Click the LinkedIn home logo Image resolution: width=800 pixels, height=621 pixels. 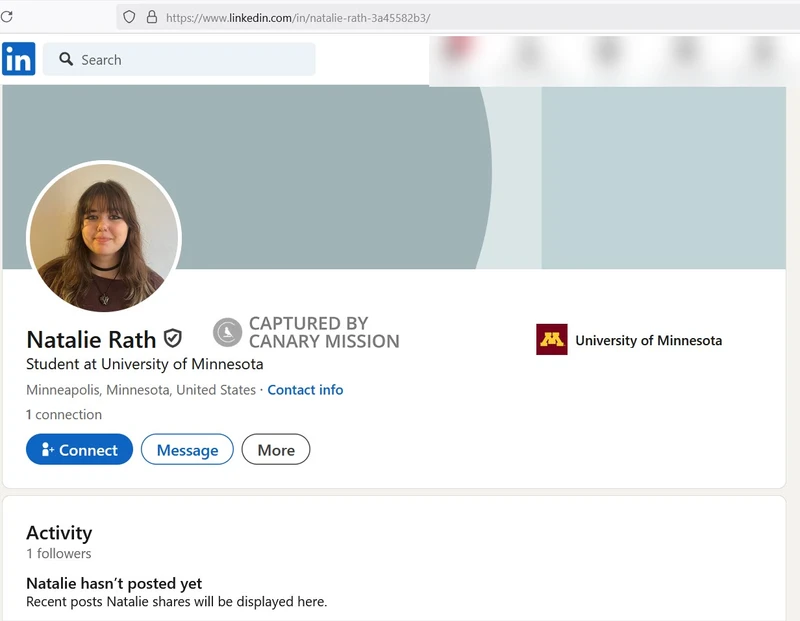pyautogui.click(x=19, y=59)
